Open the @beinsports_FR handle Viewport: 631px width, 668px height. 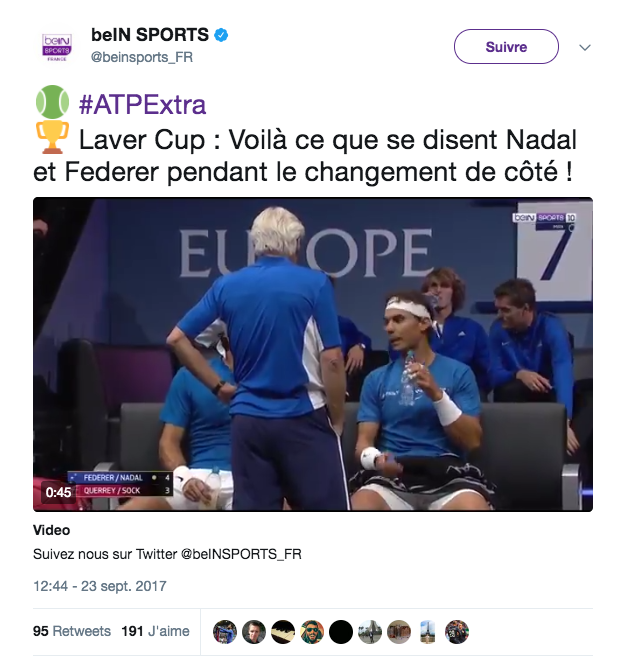(142, 57)
